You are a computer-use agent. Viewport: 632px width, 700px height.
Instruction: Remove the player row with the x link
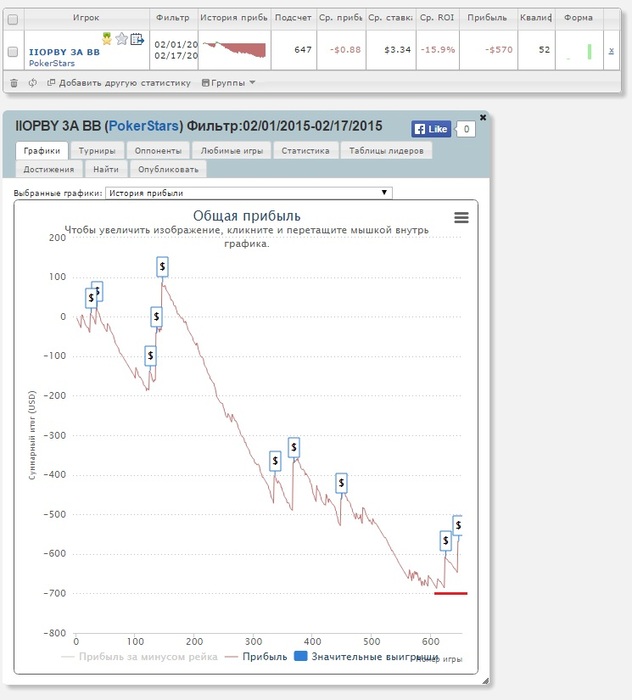[611, 51]
